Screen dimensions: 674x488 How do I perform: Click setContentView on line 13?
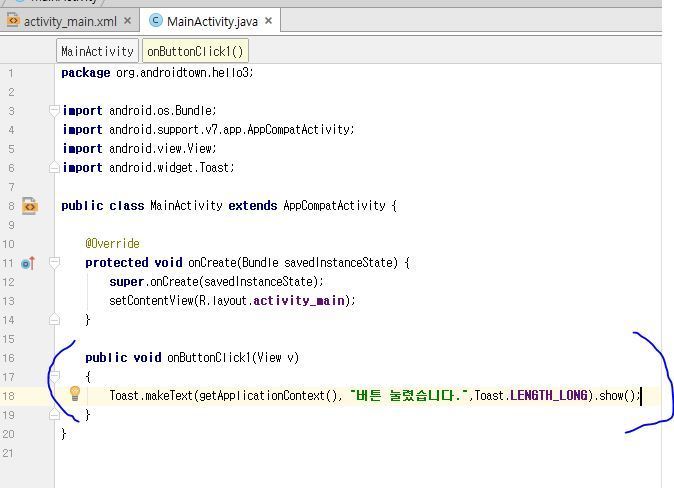[x=152, y=301]
